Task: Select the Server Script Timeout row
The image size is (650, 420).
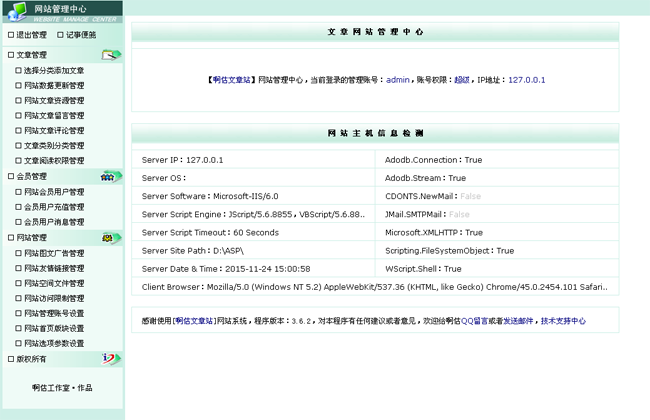Action: click(253, 233)
